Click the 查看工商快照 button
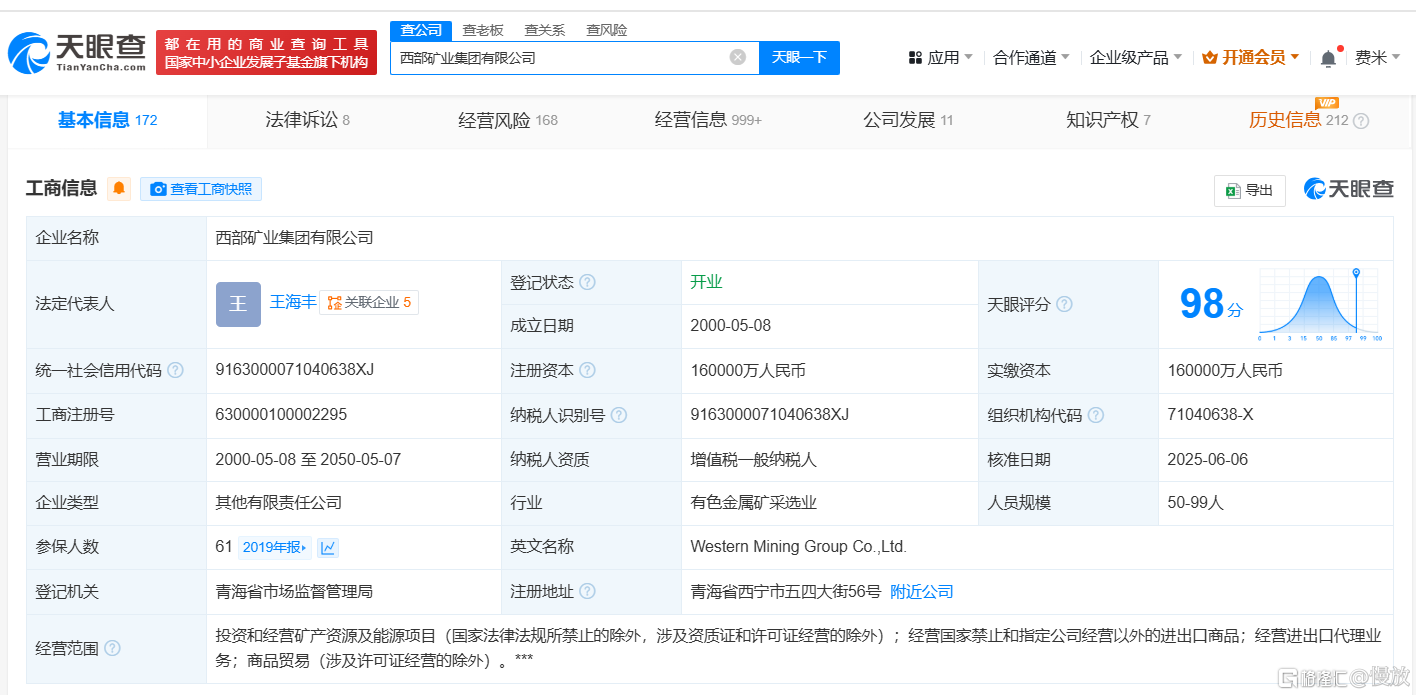Viewport: 1416px width, 695px height. point(201,189)
